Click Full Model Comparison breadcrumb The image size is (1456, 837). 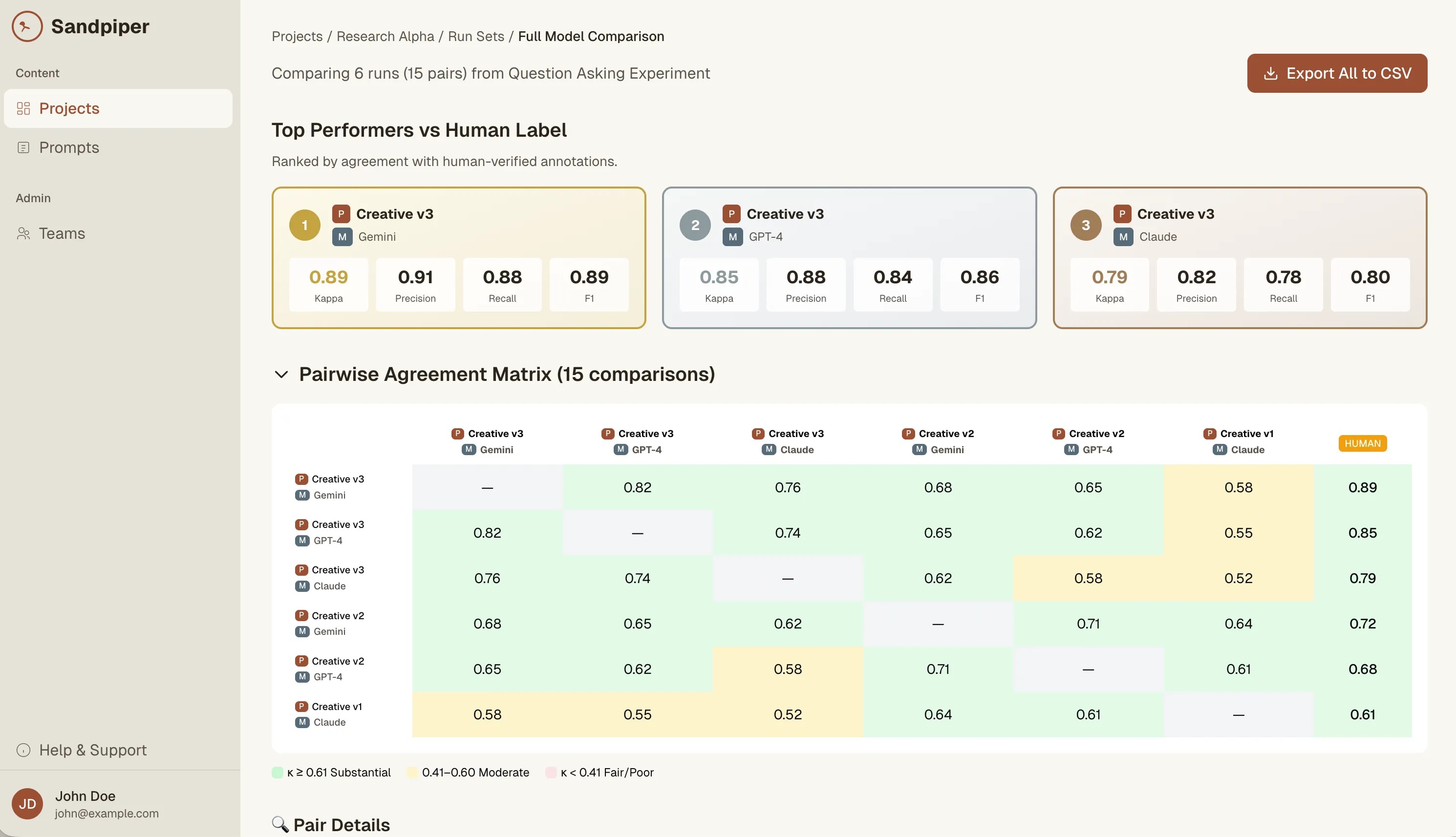[x=591, y=36]
